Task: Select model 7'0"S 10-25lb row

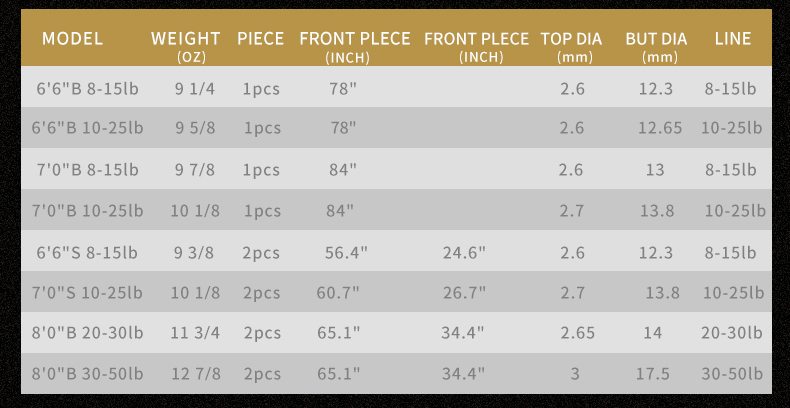Action: pyautogui.click(x=396, y=292)
